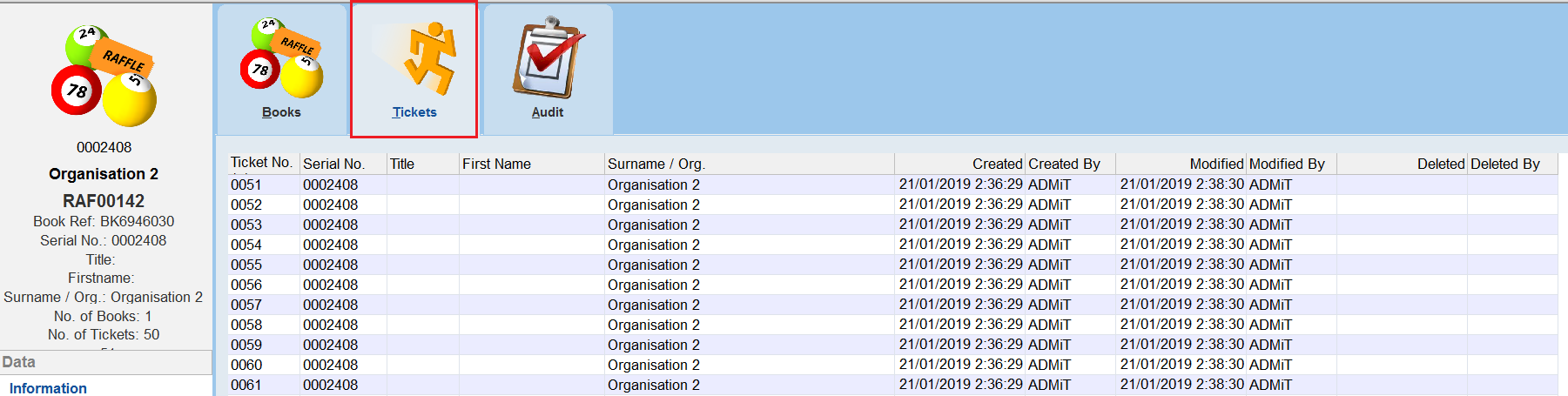Click the 0002408 number below the logo
The image size is (1568, 396).
pyautogui.click(x=104, y=147)
